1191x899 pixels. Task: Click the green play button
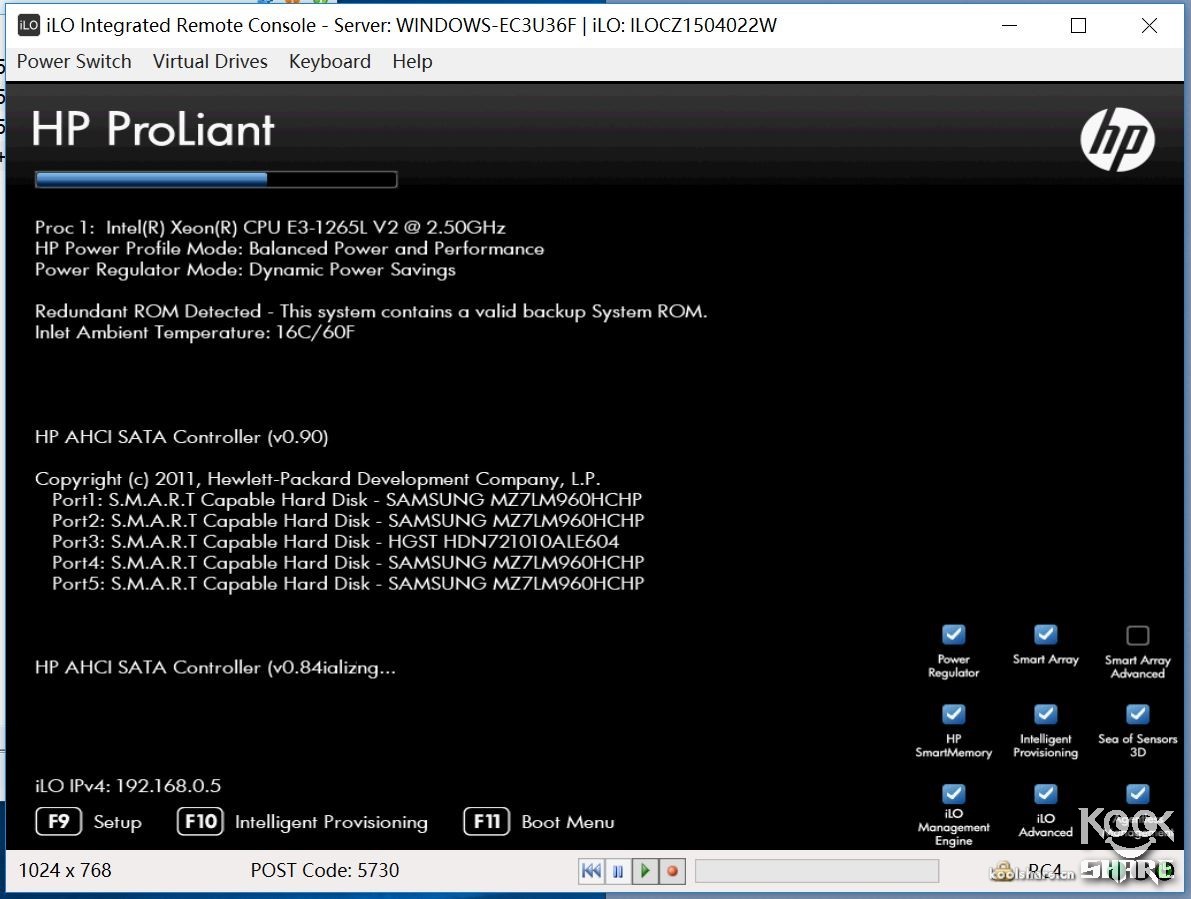[645, 870]
